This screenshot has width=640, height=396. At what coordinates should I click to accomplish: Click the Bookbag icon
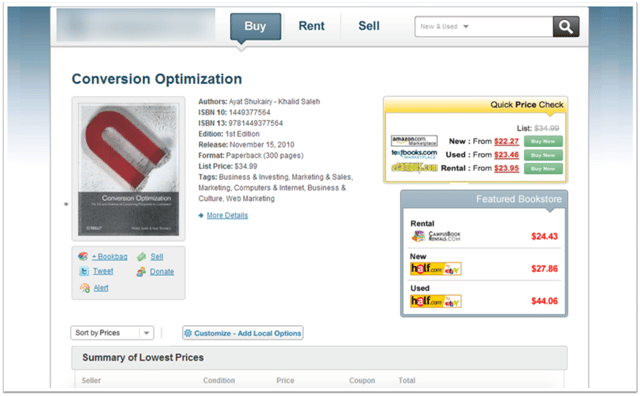[x=83, y=256]
